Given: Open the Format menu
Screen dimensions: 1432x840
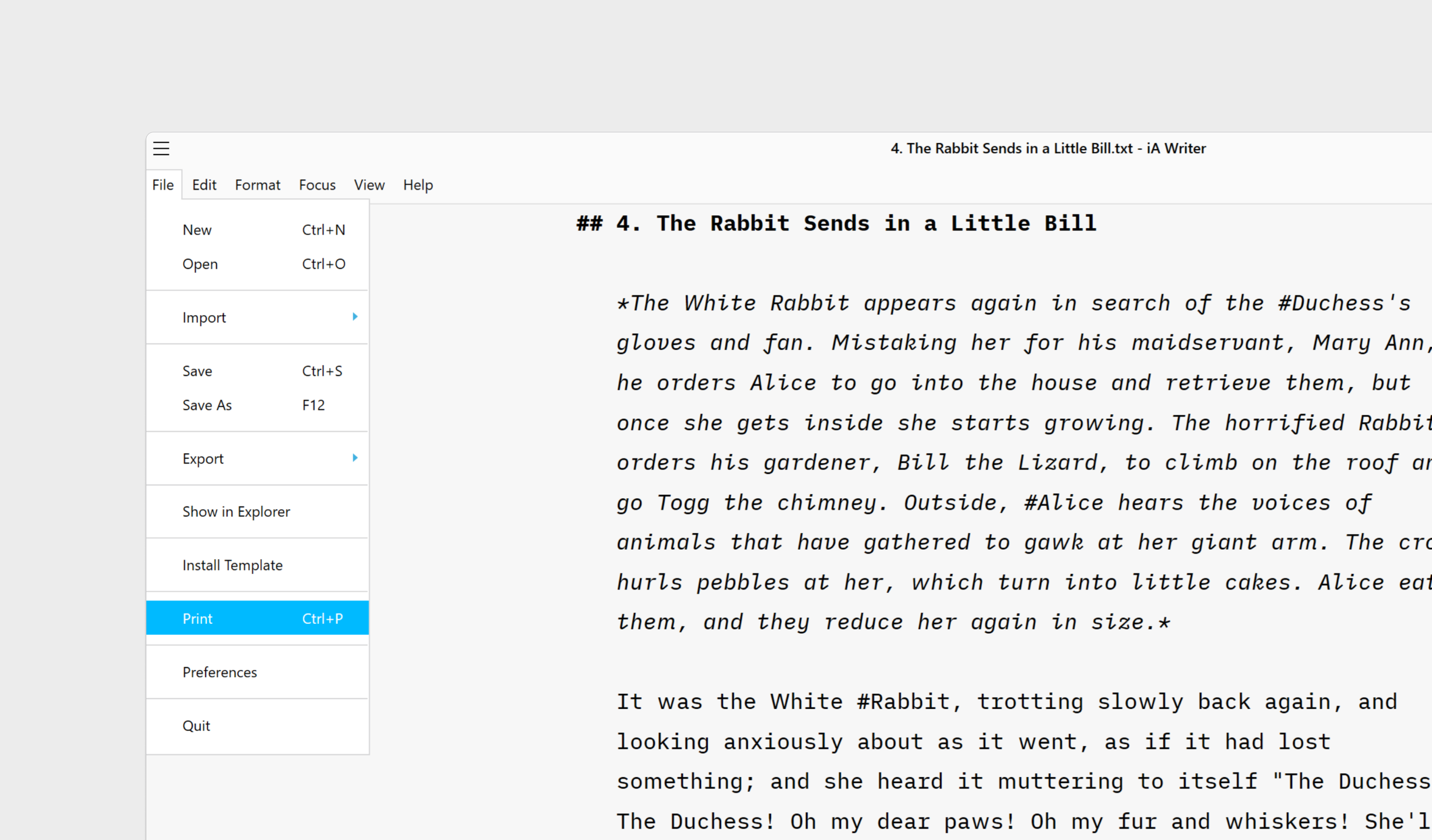Looking at the screenshot, I should point(257,185).
